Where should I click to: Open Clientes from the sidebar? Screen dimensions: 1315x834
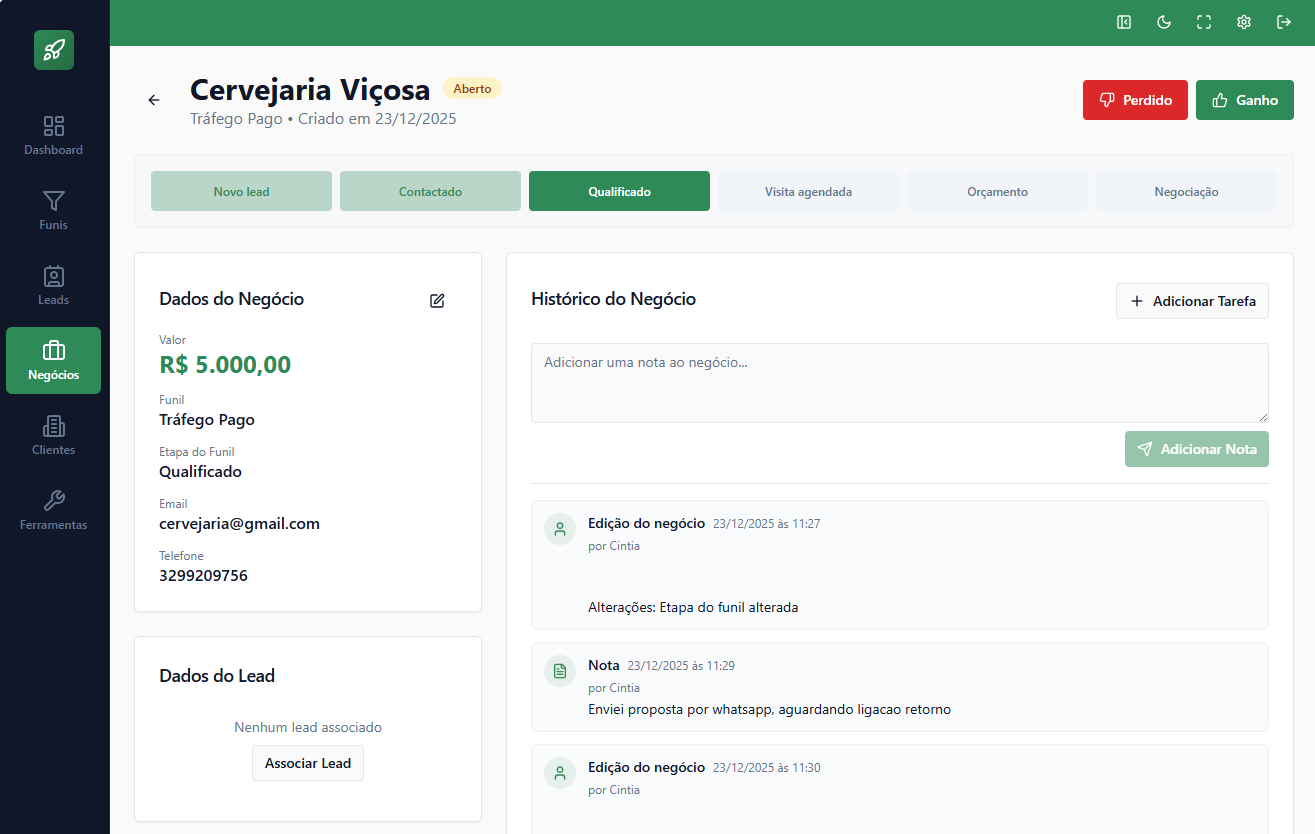pyautogui.click(x=54, y=436)
